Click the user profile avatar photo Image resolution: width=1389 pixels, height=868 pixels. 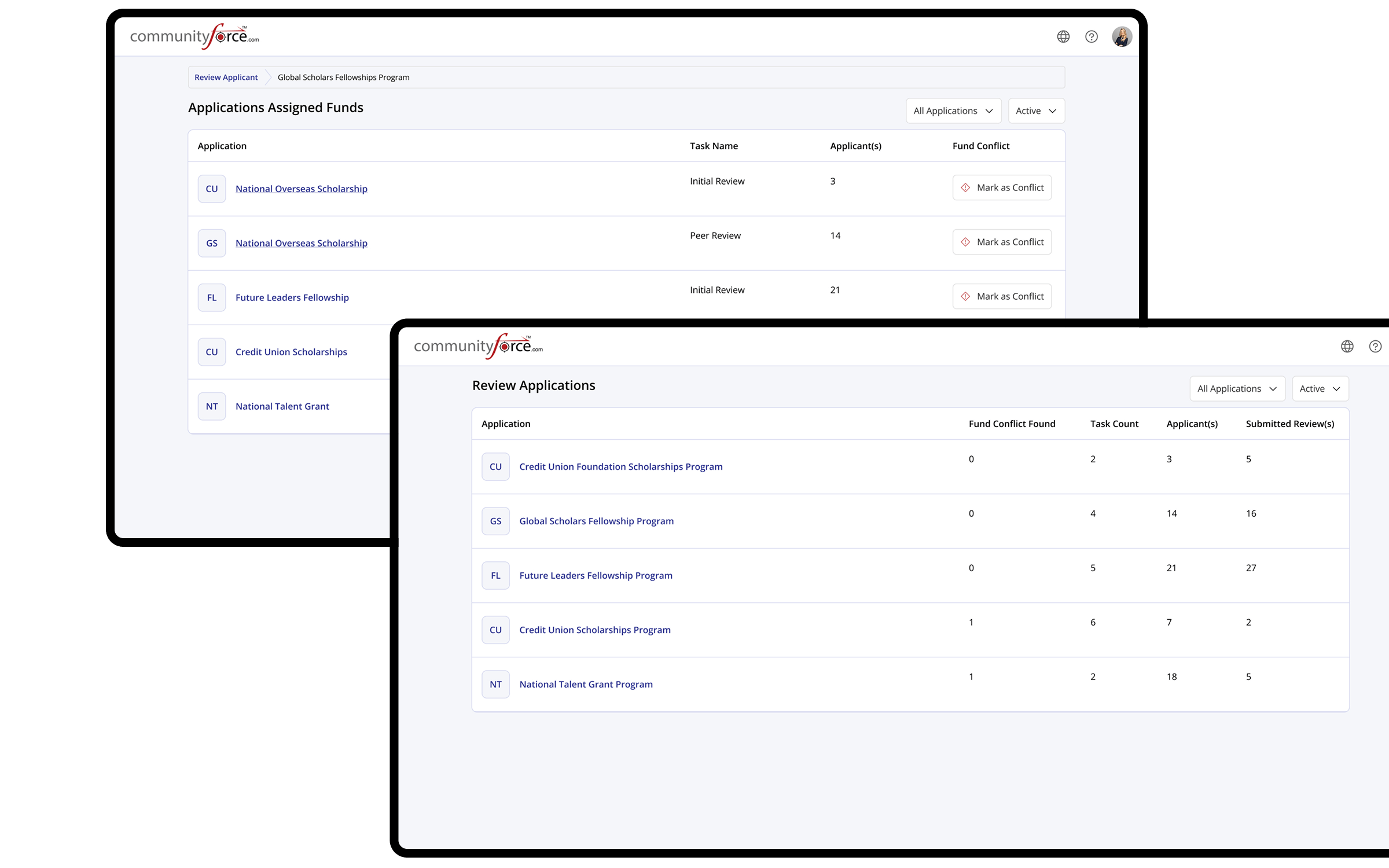pyautogui.click(x=1122, y=36)
